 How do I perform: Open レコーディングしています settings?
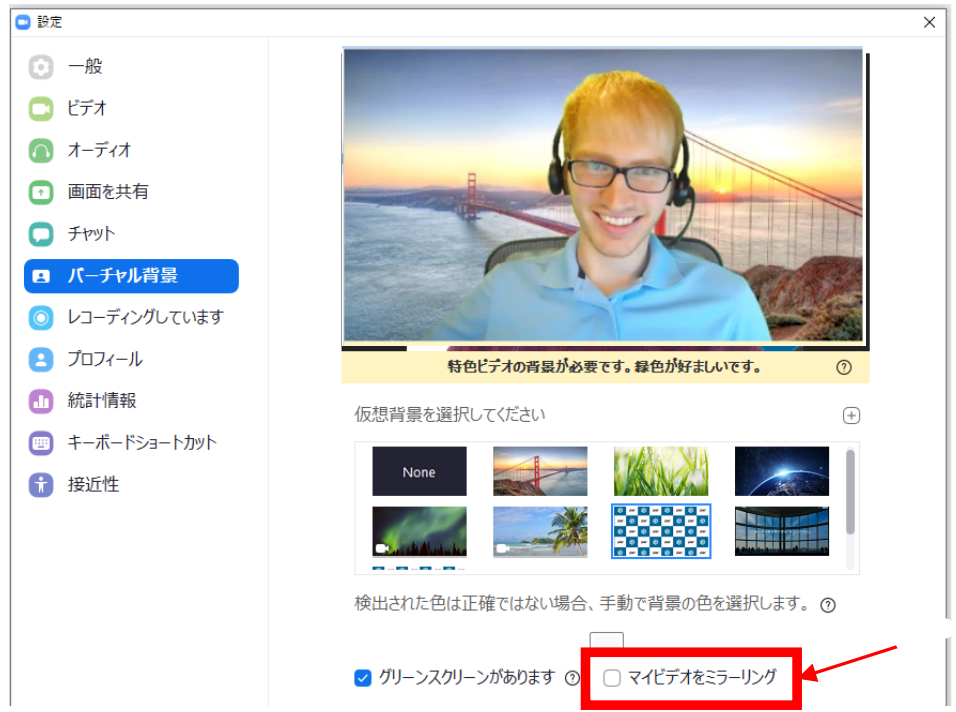click(131, 318)
